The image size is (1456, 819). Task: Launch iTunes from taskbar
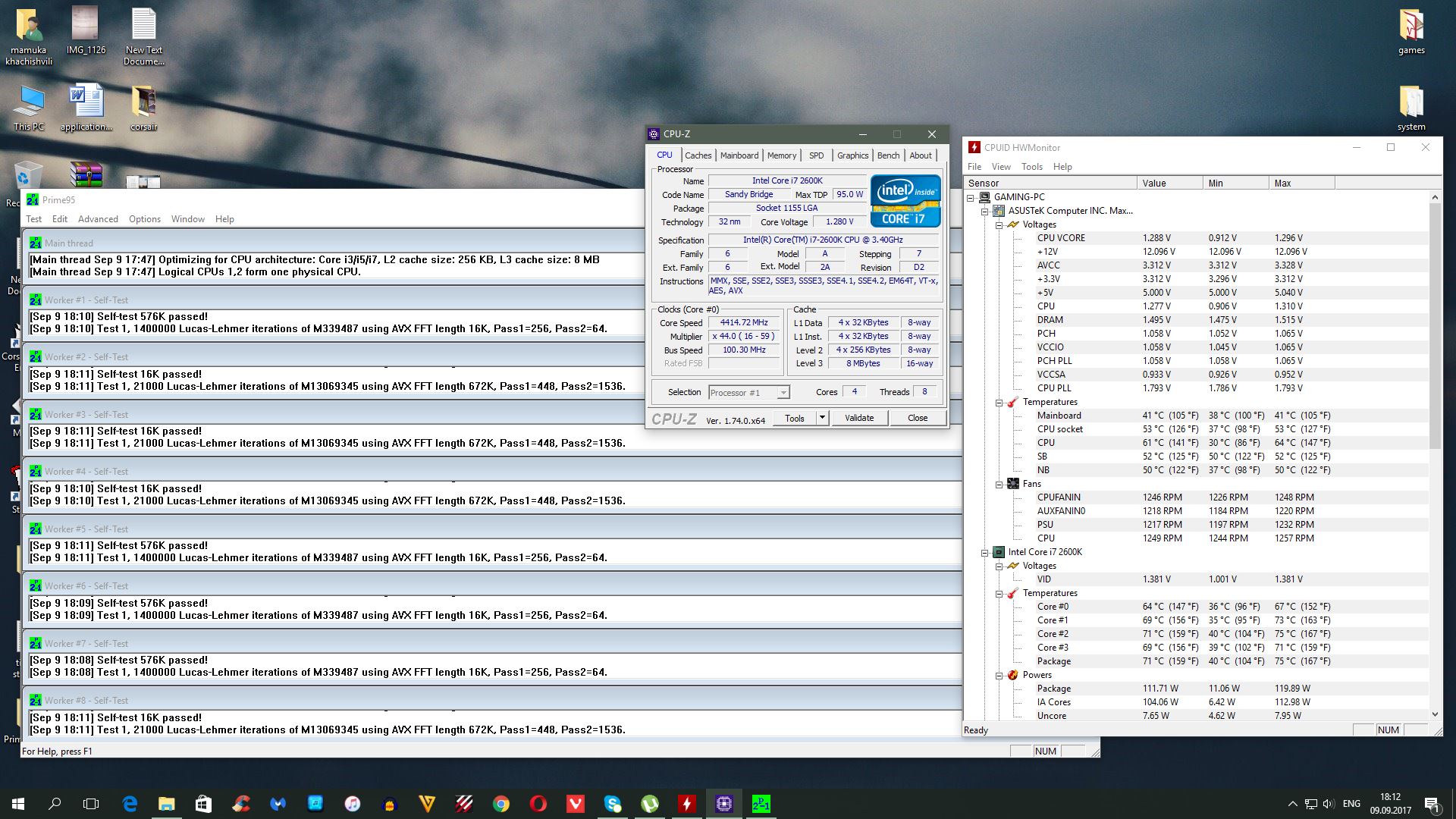(x=353, y=804)
